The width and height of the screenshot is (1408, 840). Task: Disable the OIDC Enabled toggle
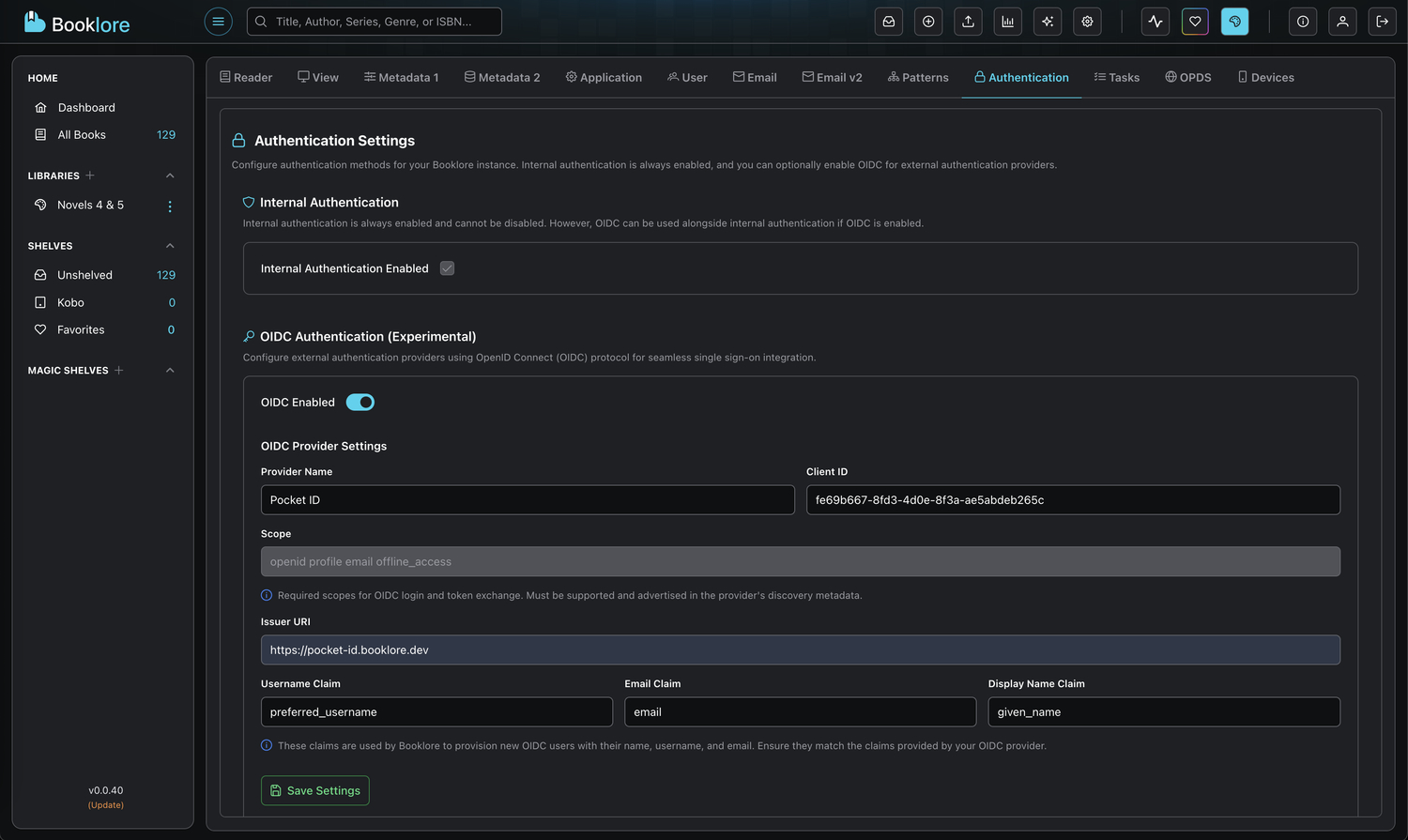360,402
